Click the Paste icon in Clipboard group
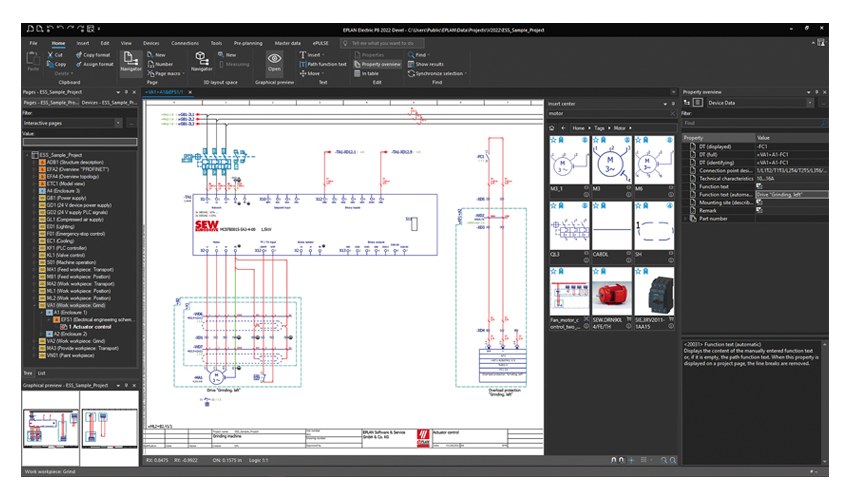 pyautogui.click(x=33, y=60)
